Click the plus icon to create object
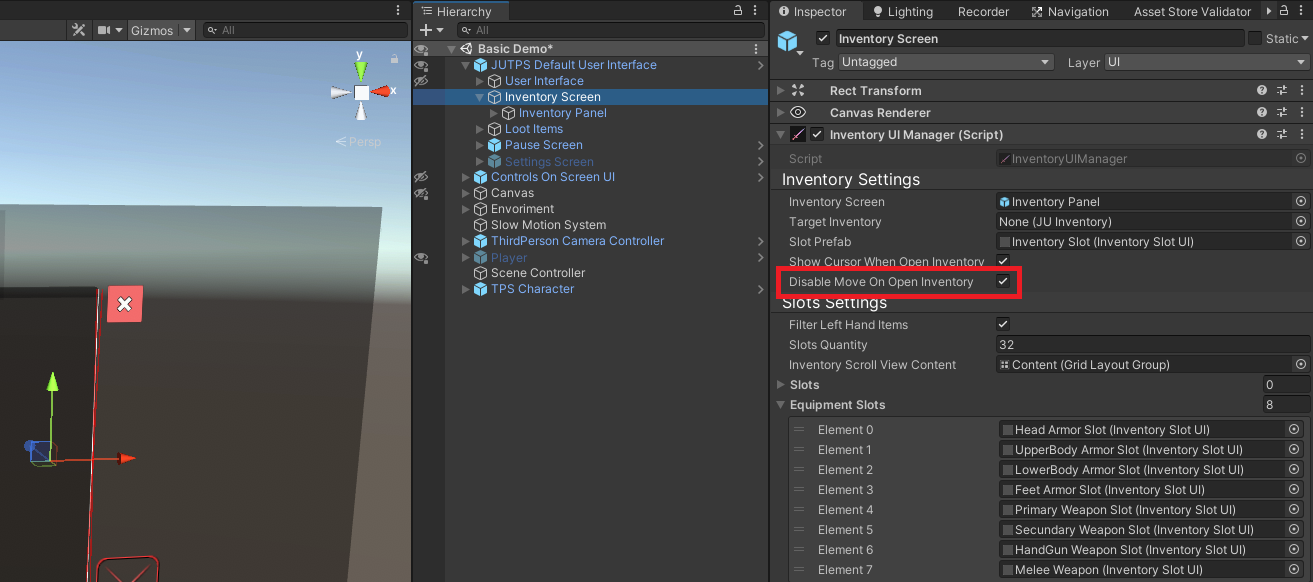 (x=426, y=30)
